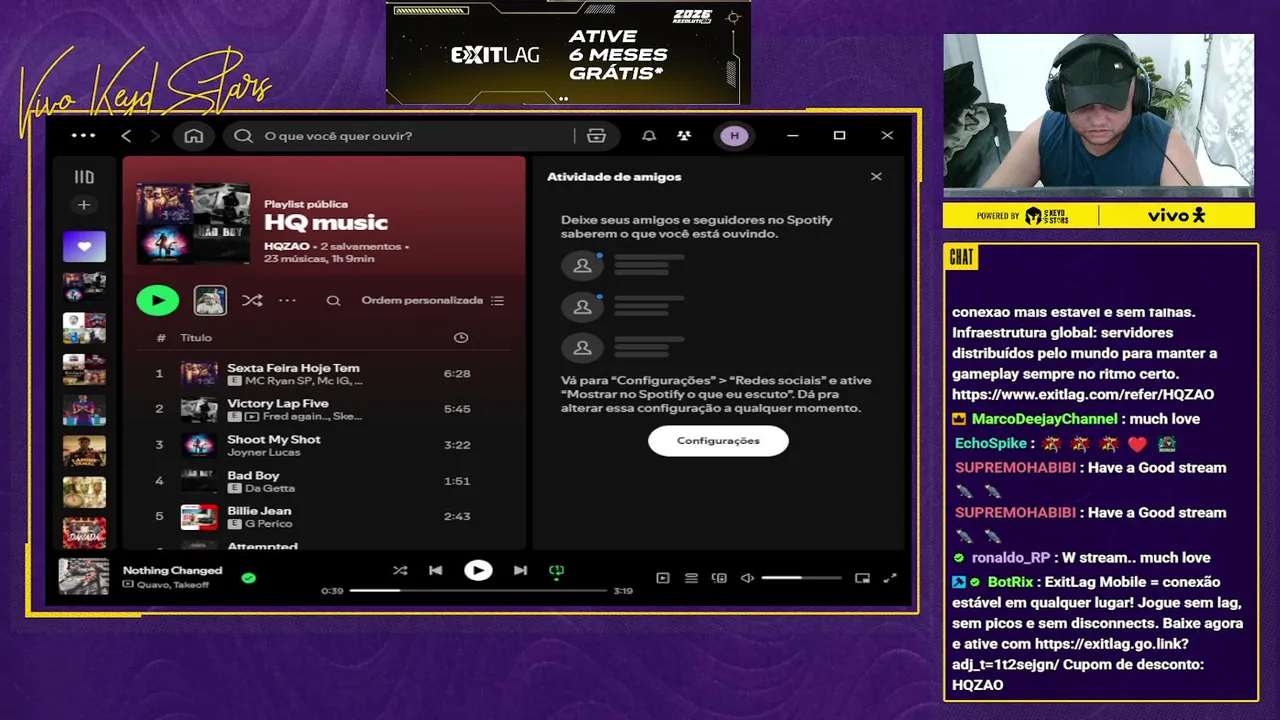This screenshot has width=1280, height=720.
Task: Mute the volume speaker icon
Action: tap(746, 578)
